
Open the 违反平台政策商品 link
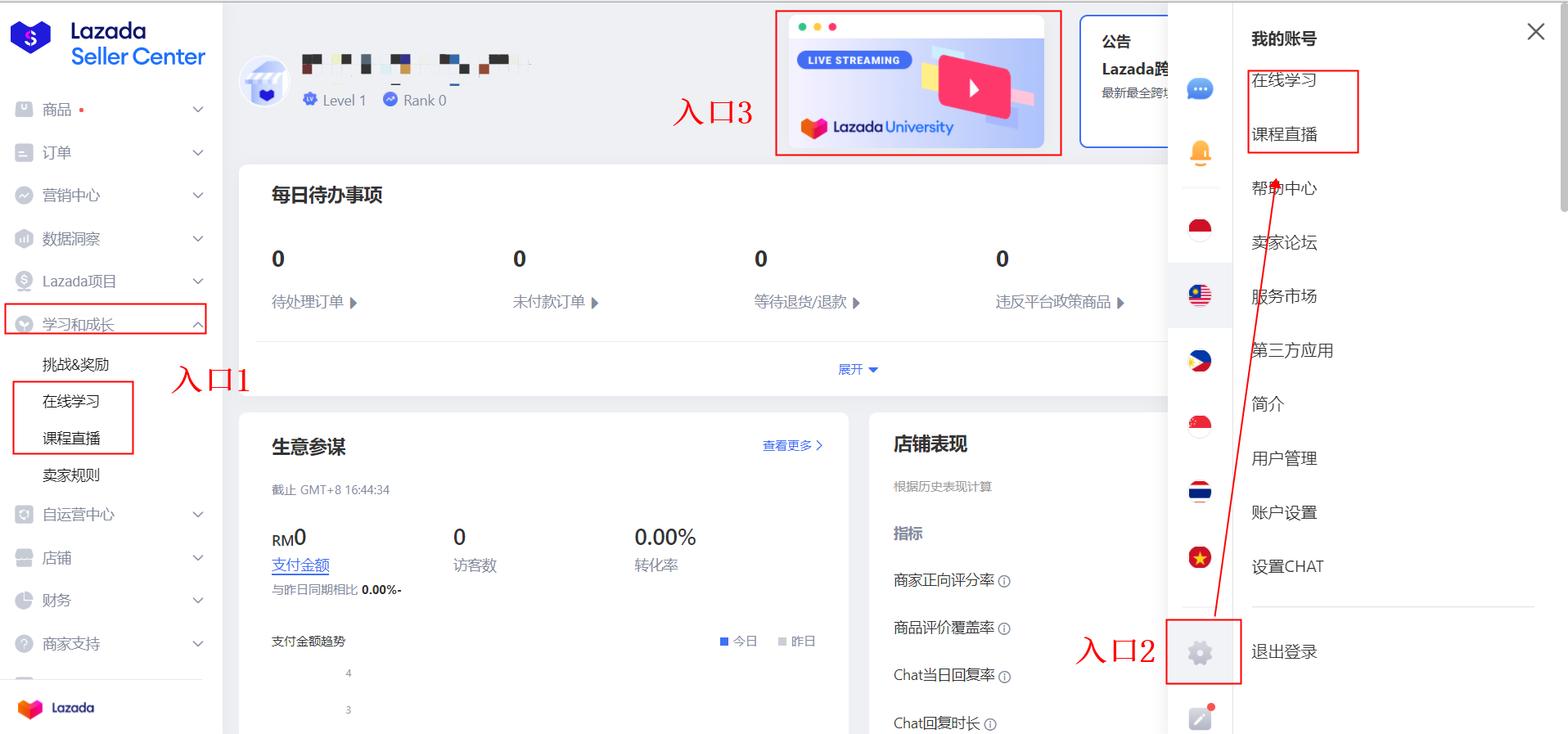(x=1060, y=302)
